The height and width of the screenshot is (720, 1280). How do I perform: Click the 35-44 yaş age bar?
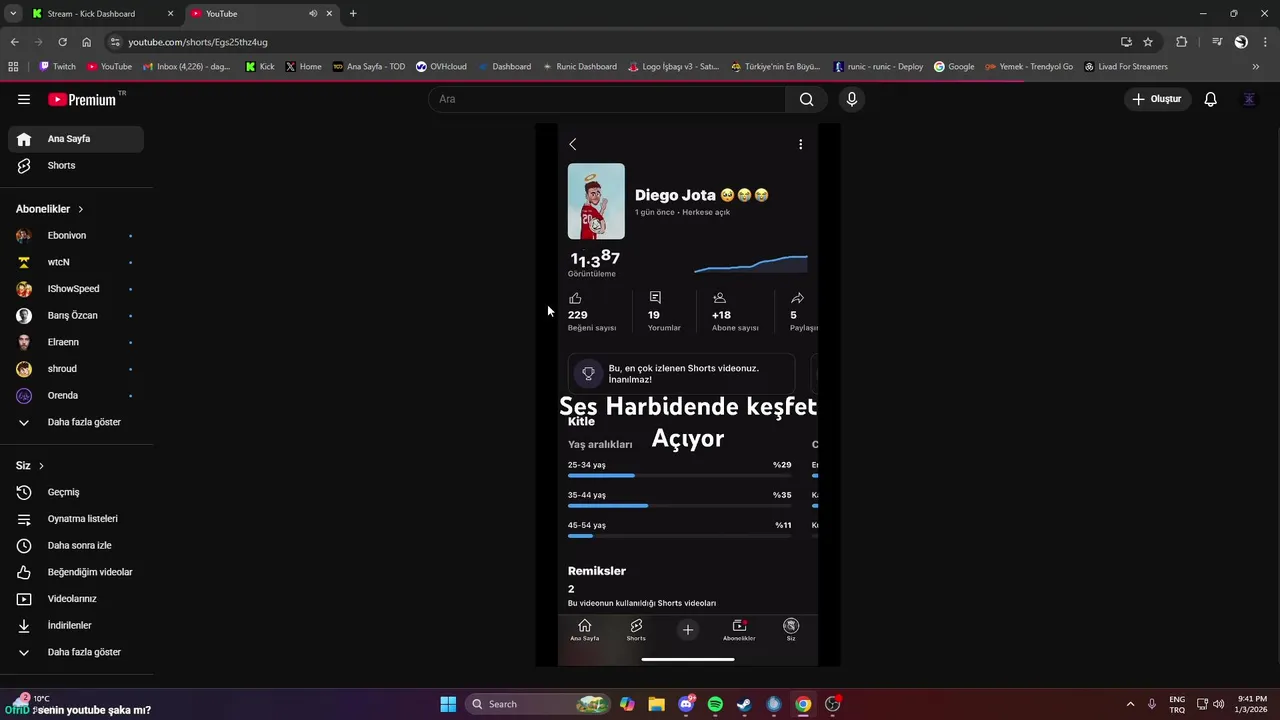click(679, 506)
